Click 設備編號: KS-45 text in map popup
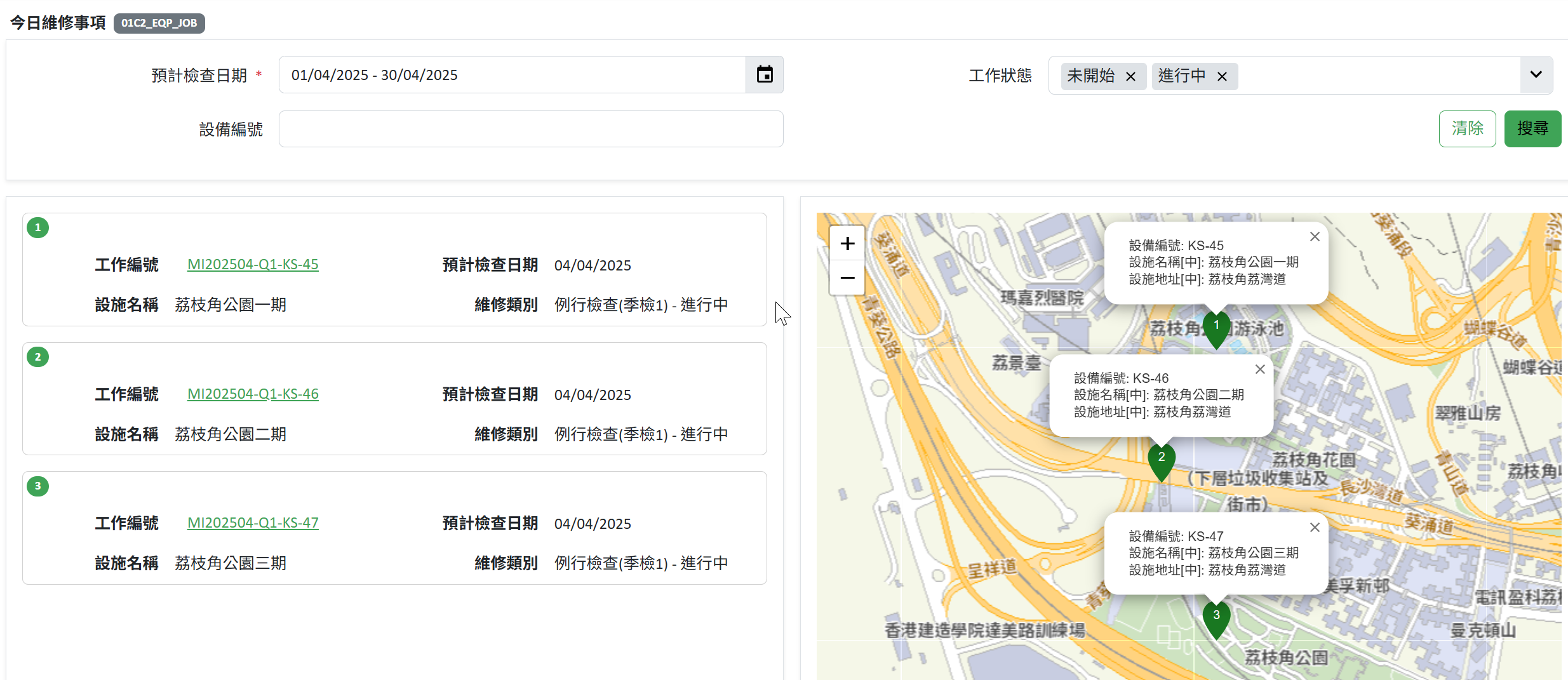The width and height of the screenshot is (1568, 680). click(1176, 245)
